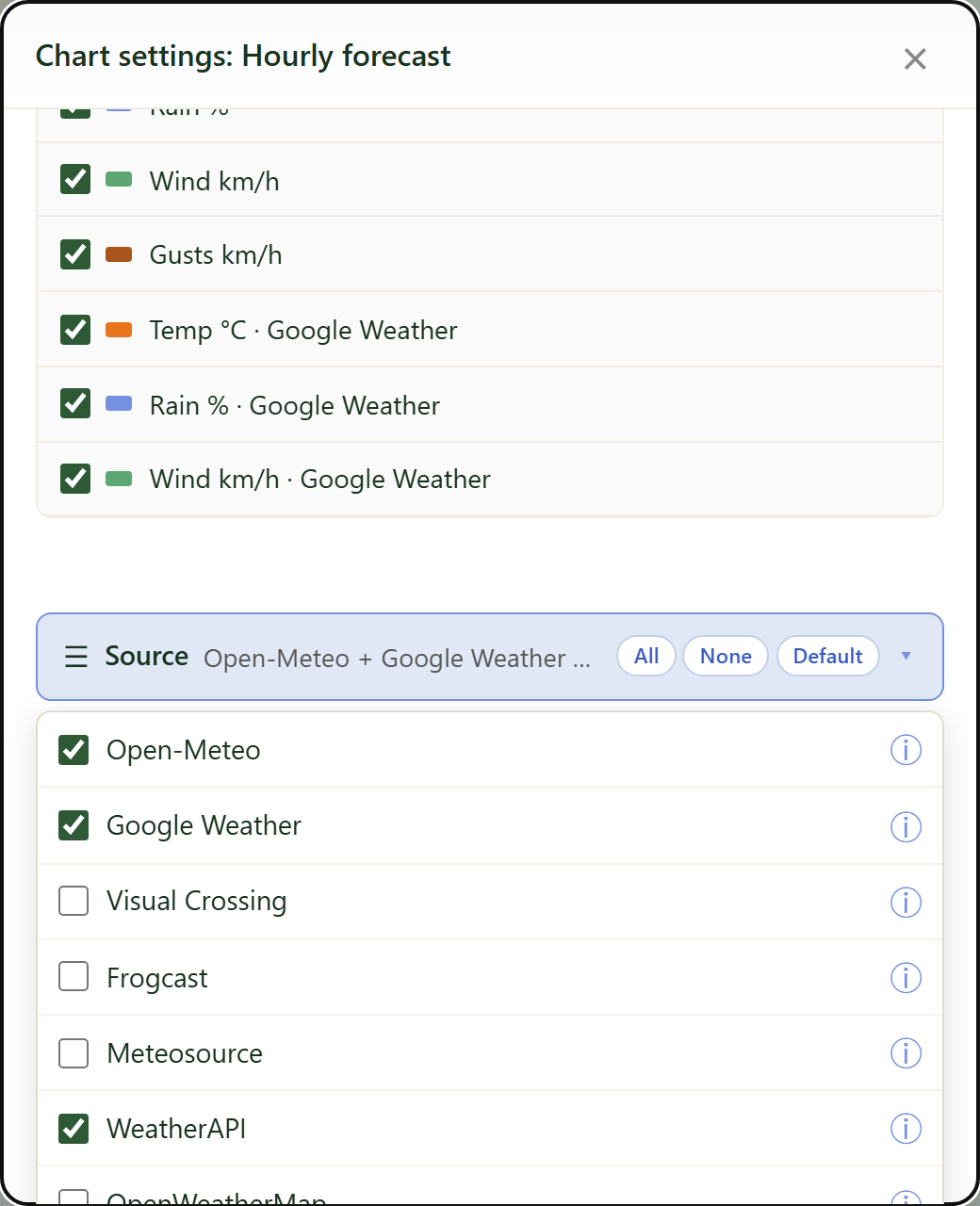Click the Source section hamburger icon
This screenshot has height=1206, width=980.
(x=76, y=657)
